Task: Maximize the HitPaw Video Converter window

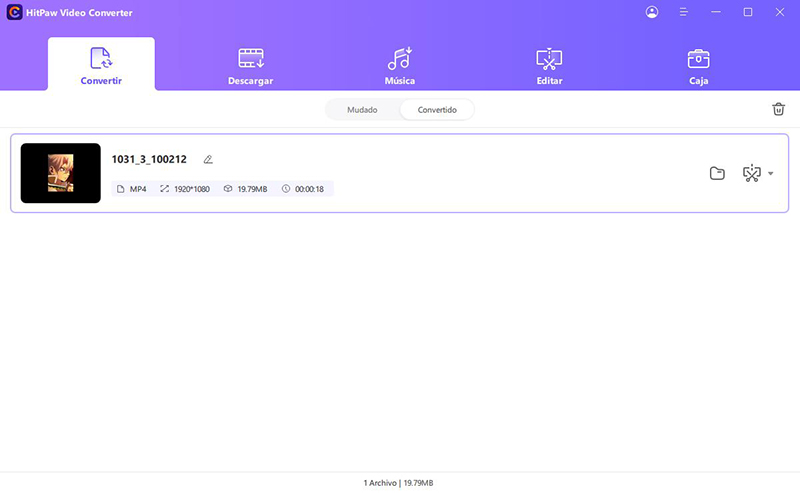Action: [748, 12]
